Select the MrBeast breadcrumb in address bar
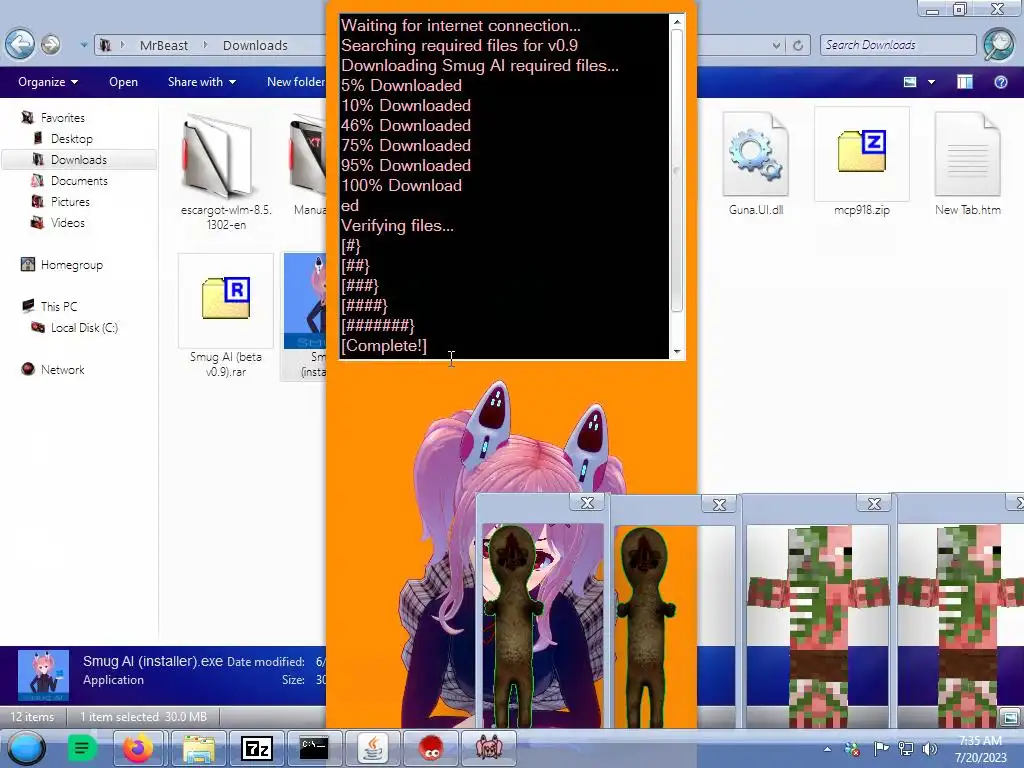The width and height of the screenshot is (1024, 768). tap(163, 45)
